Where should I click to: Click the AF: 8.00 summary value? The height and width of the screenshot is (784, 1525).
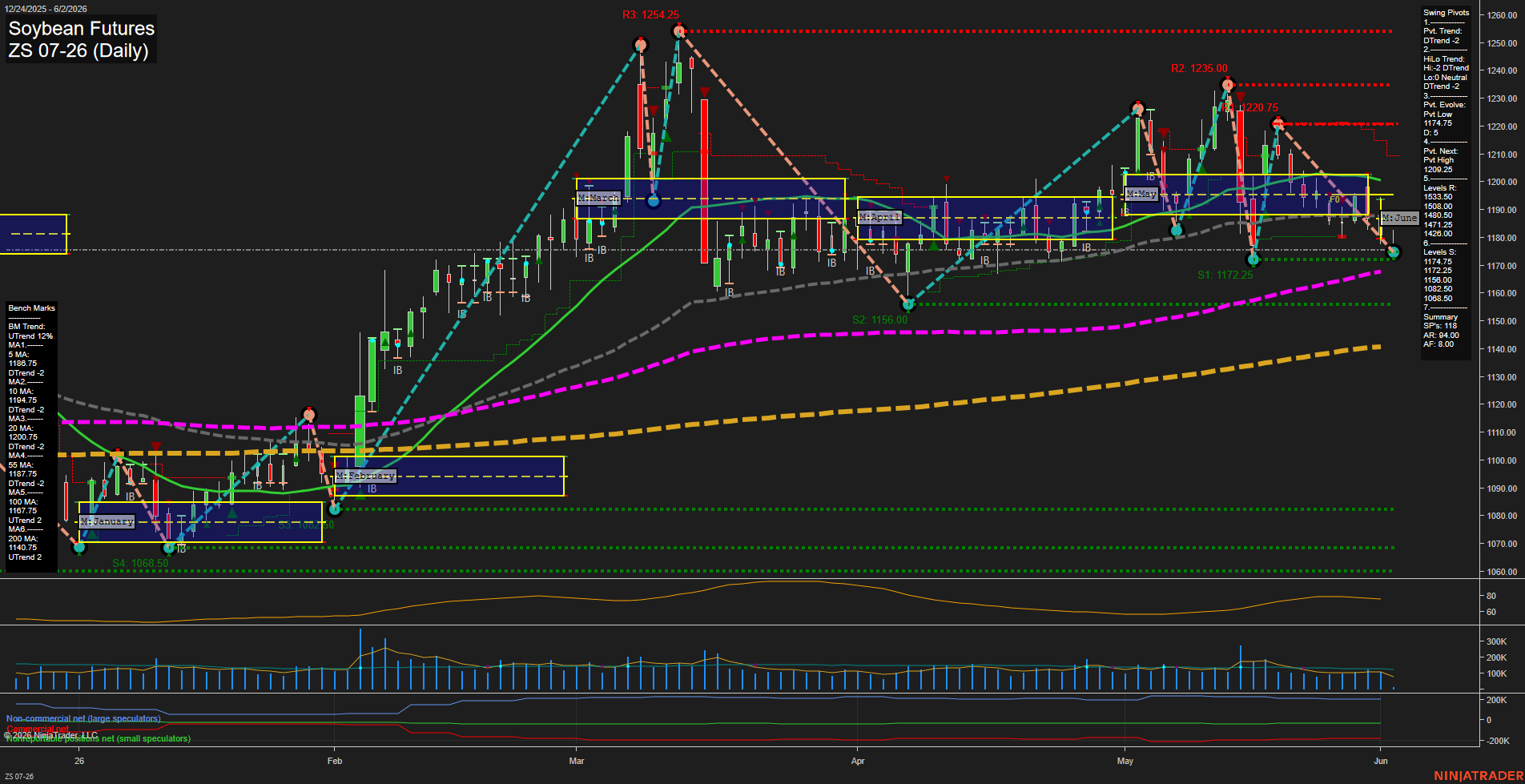[x=1438, y=344]
